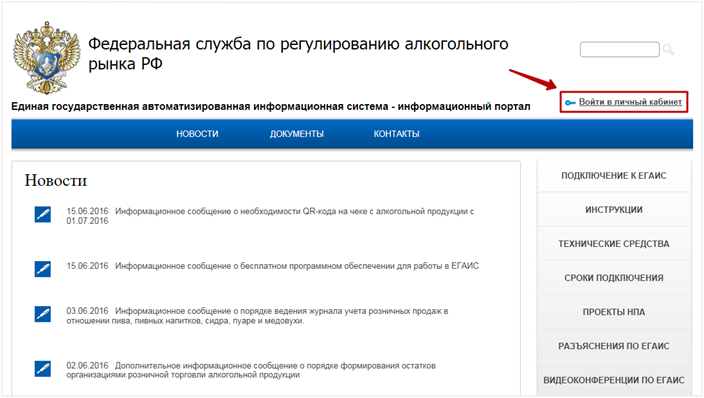Open ИНСТРУКЦИИ sidebar button

614,210
